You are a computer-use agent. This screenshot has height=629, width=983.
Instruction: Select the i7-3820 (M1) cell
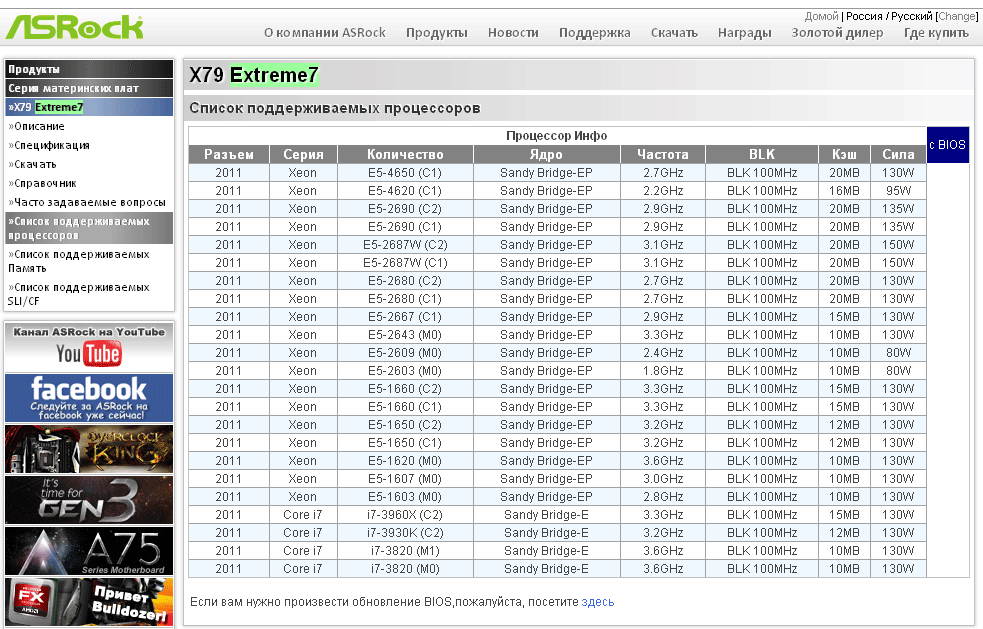pyautogui.click(x=405, y=551)
